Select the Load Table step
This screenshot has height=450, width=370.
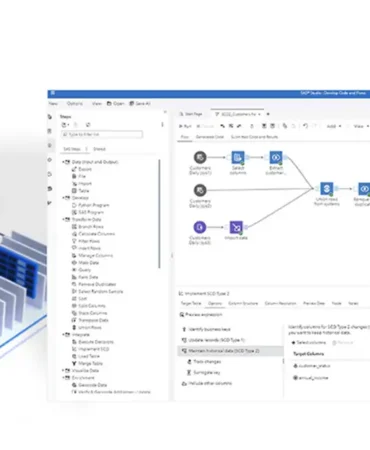pos(85,356)
